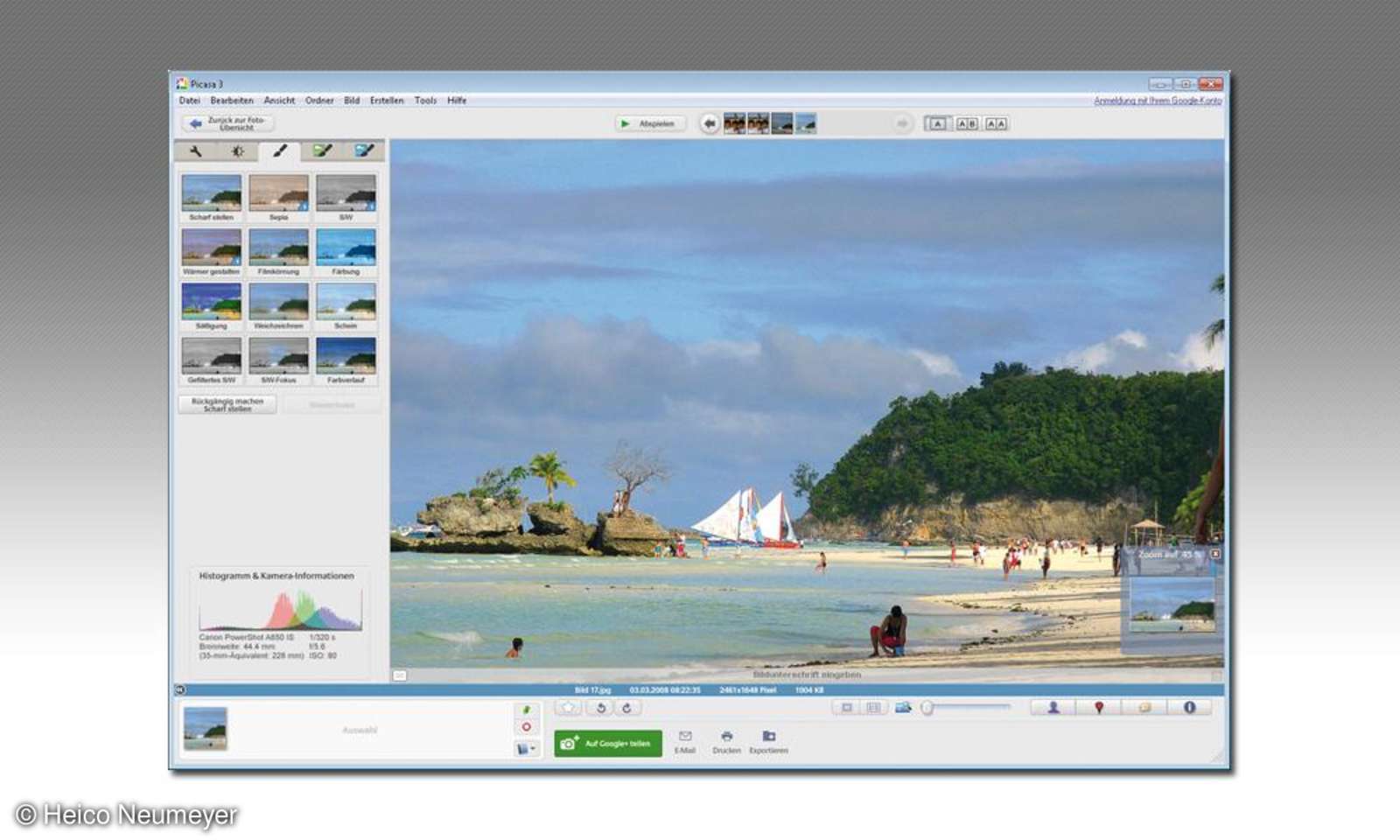This screenshot has height=840, width=1400.
Task: Click the Bildunterschrift eingeben caption field
Action: click(x=806, y=675)
